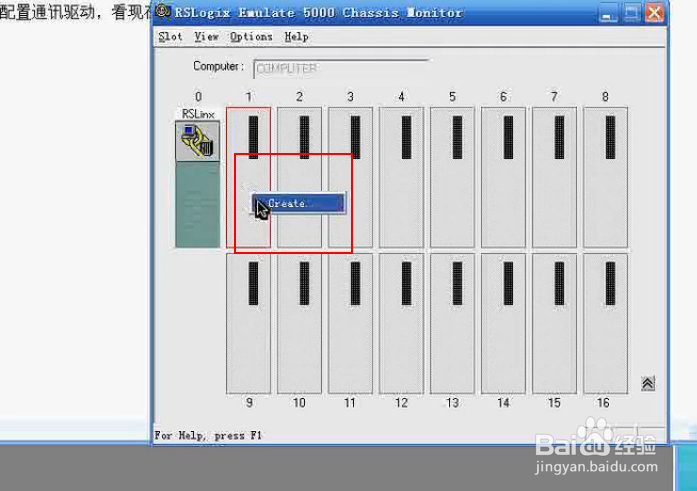Collapse chassis using double chevron icon

[648, 383]
